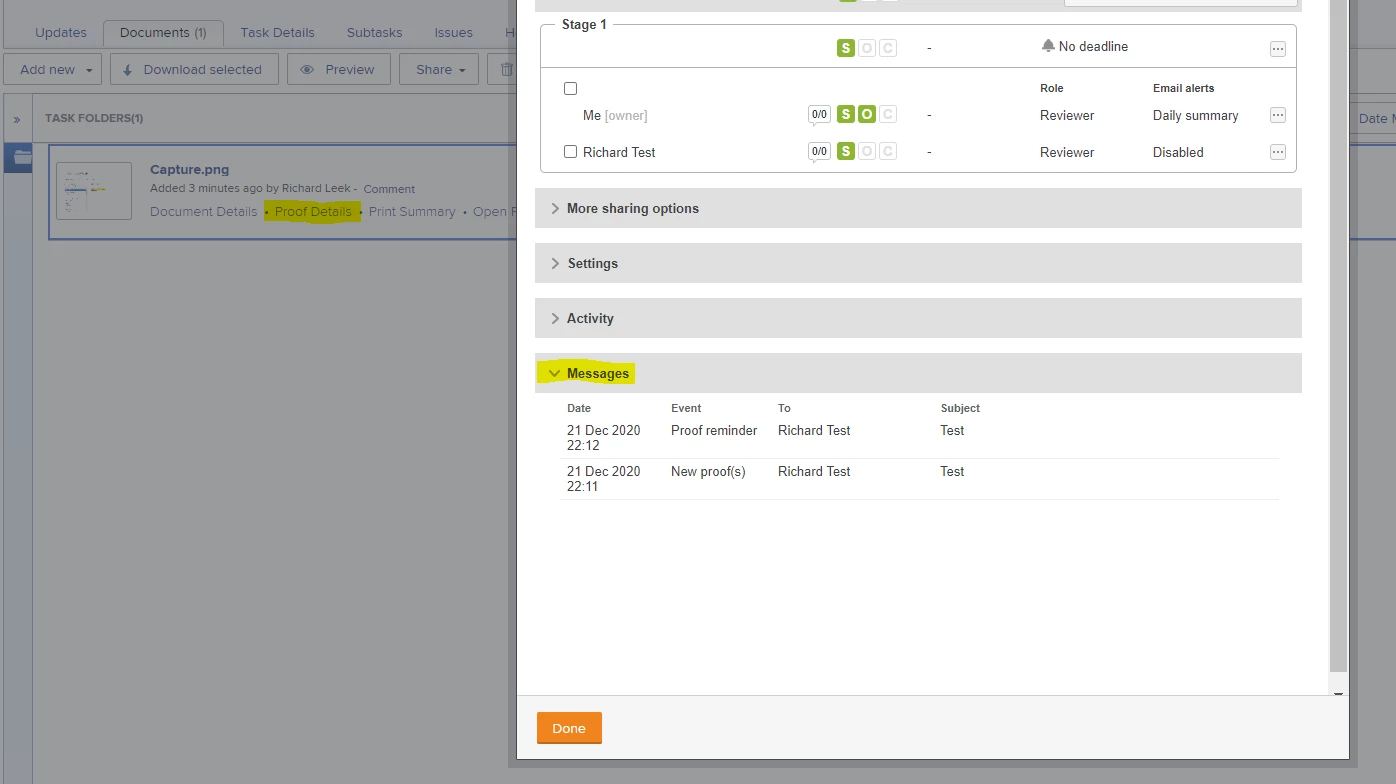Expand More sharing options section
The width and height of the screenshot is (1396, 784).
(918, 208)
